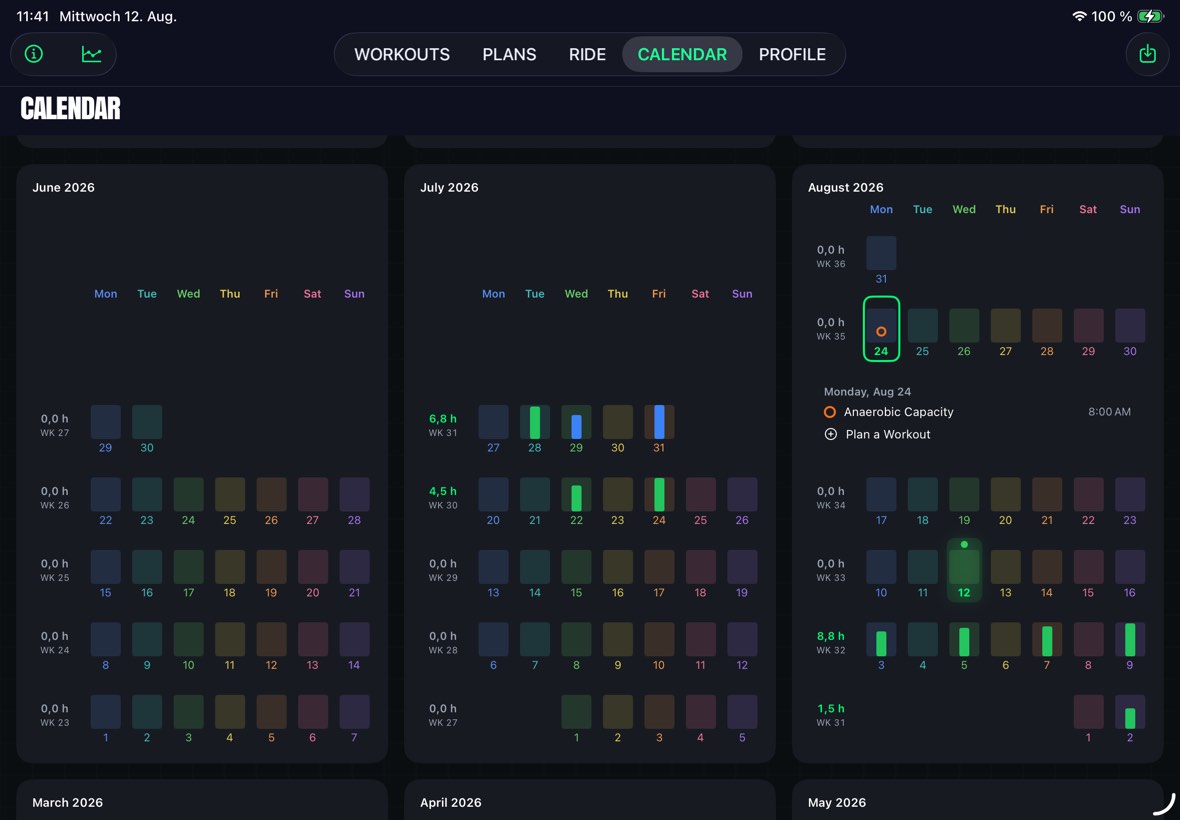
Task: Tap the Wi-Fi status icon
Action: pyautogui.click(x=1079, y=16)
